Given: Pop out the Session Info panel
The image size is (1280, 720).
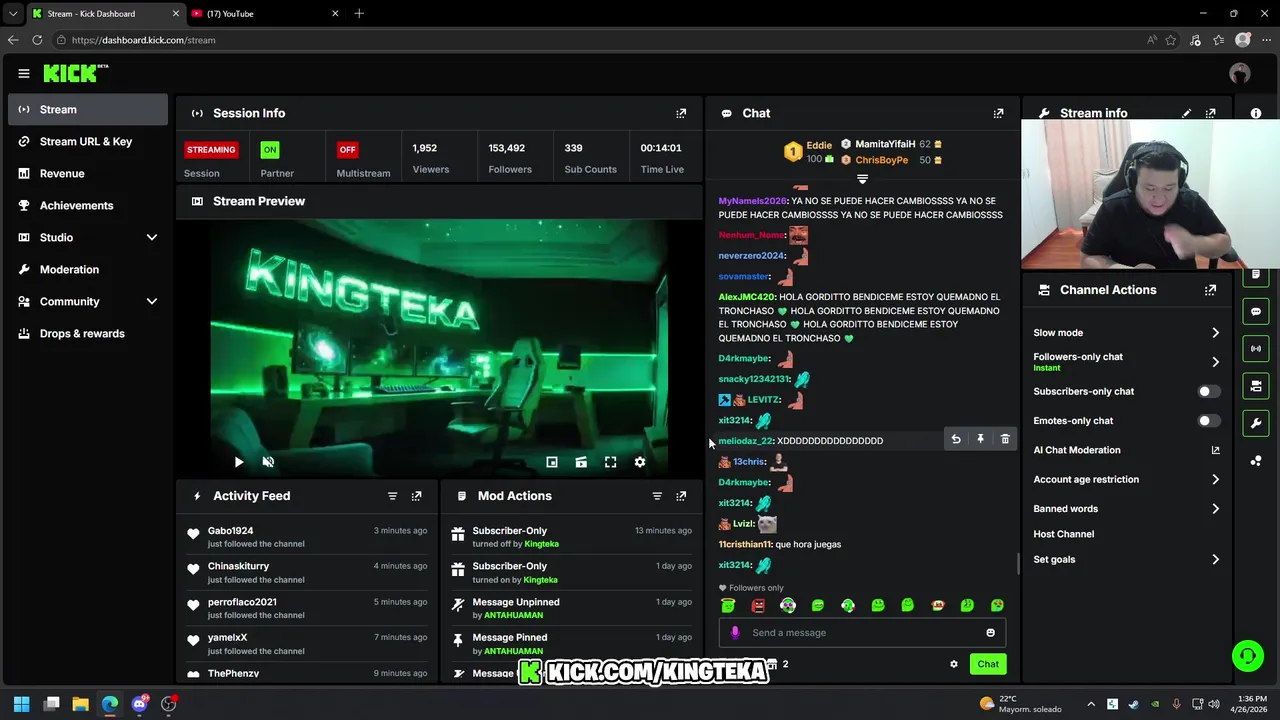Looking at the screenshot, I should tap(681, 113).
